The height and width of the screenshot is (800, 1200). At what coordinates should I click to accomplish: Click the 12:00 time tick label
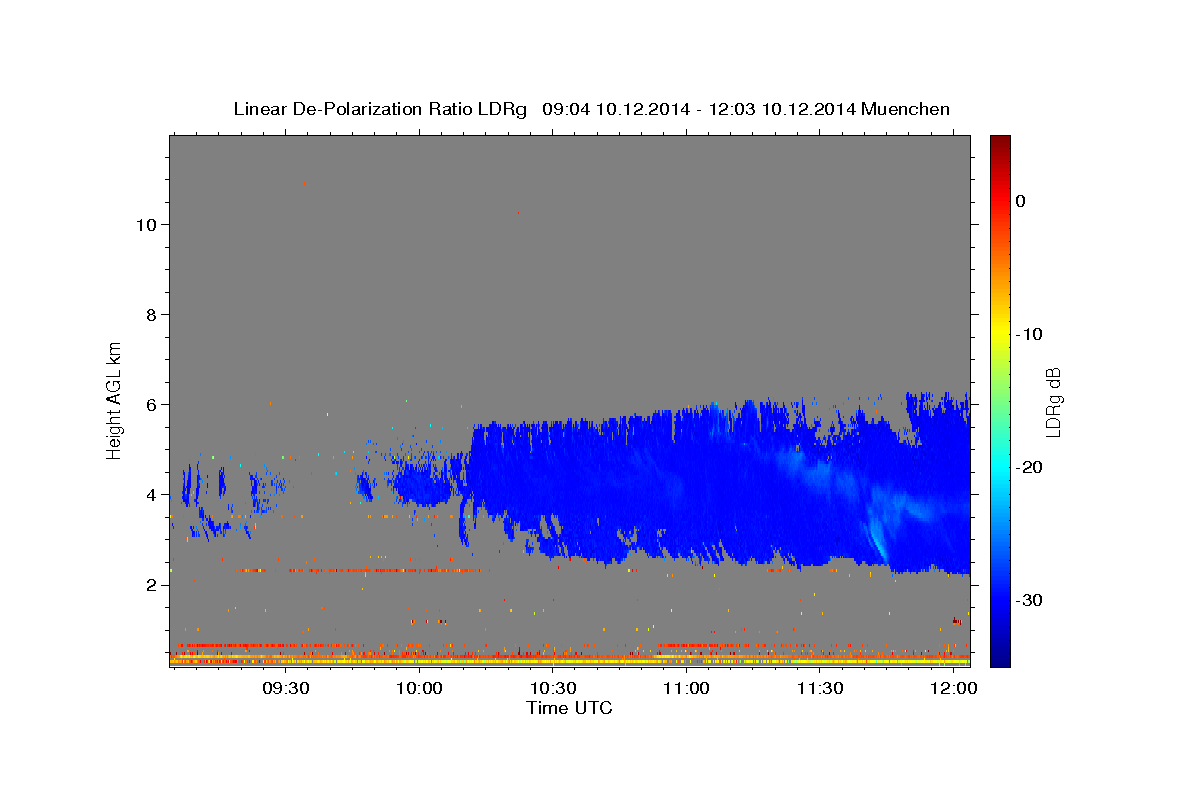pos(954,689)
